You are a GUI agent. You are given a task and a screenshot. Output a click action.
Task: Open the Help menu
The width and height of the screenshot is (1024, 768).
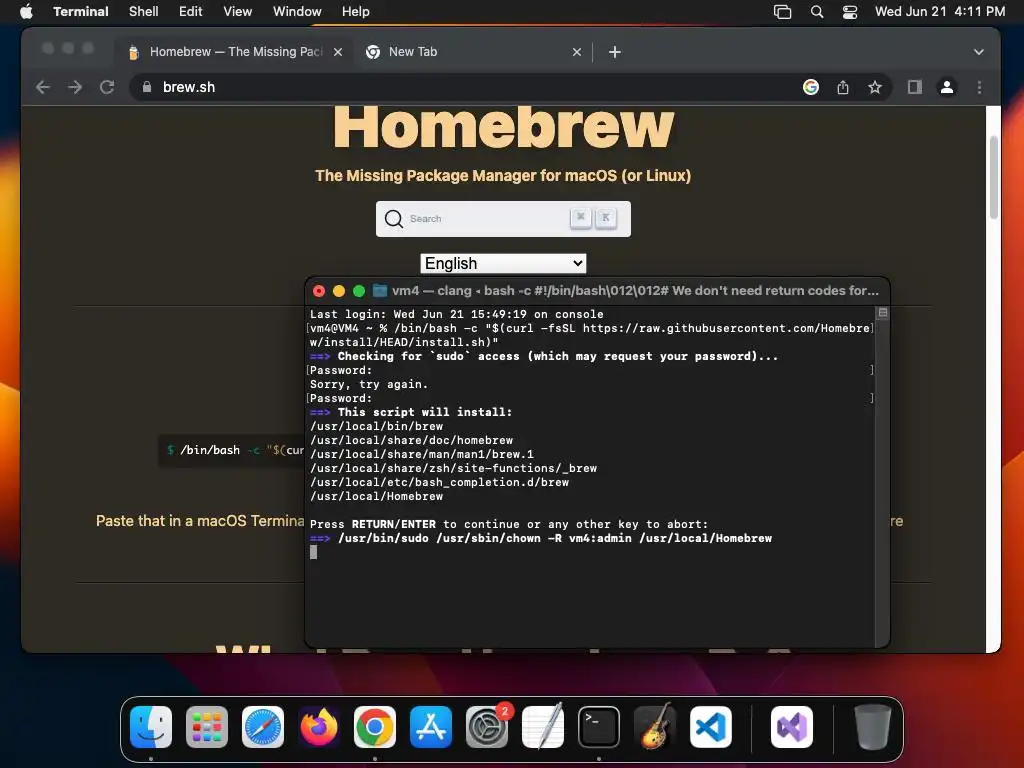click(x=356, y=12)
